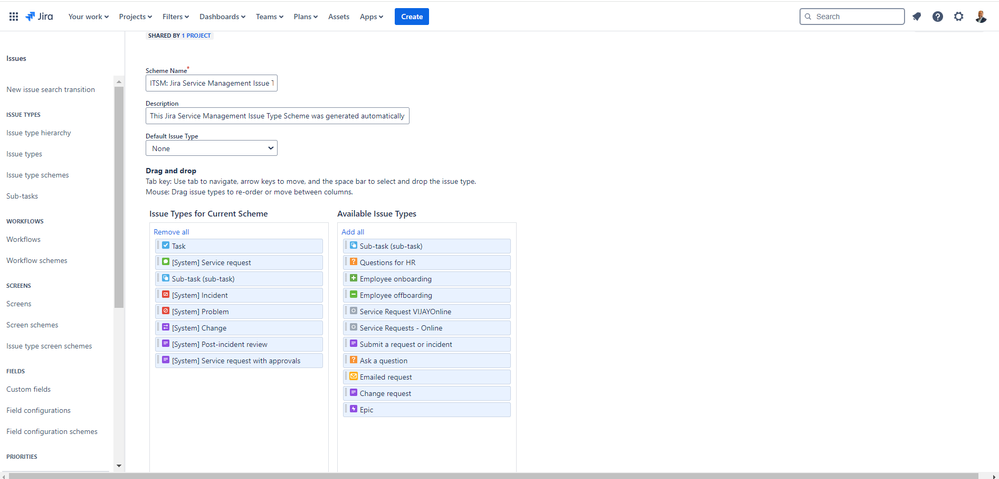The width and height of the screenshot is (999, 479).
Task: Click the Remove all link
Action: (171, 232)
